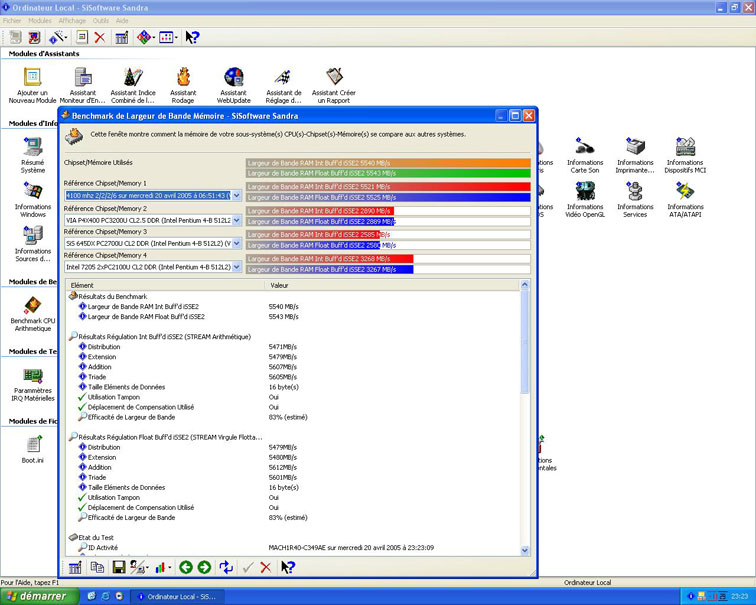This screenshot has height=605, width=756.
Task: Click results list scrollbar down arrow
Action: point(525,550)
